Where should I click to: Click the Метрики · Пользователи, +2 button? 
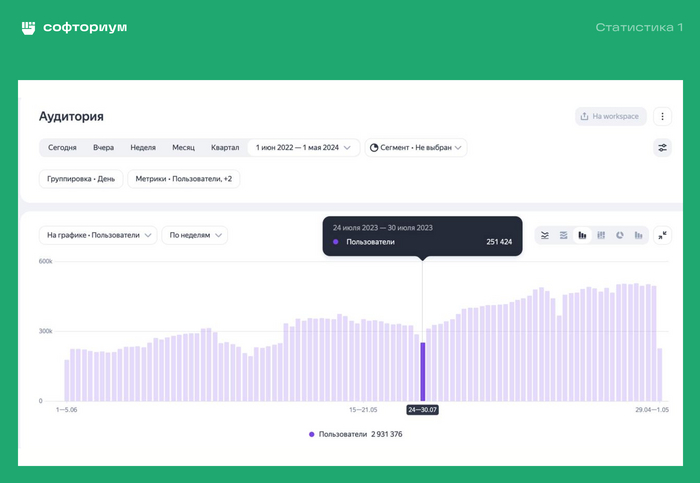[183, 179]
